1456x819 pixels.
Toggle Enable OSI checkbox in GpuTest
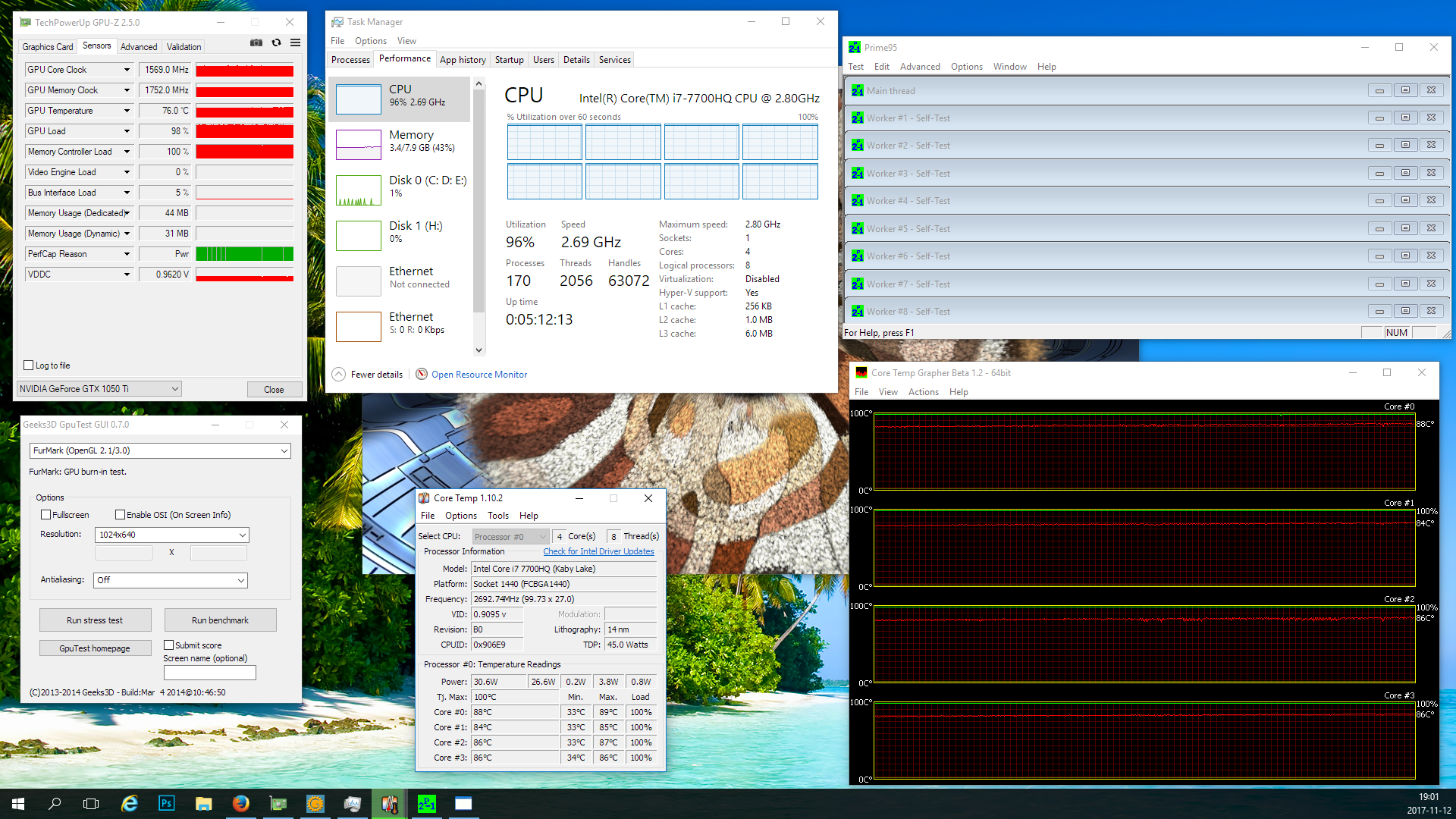(x=120, y=515)
